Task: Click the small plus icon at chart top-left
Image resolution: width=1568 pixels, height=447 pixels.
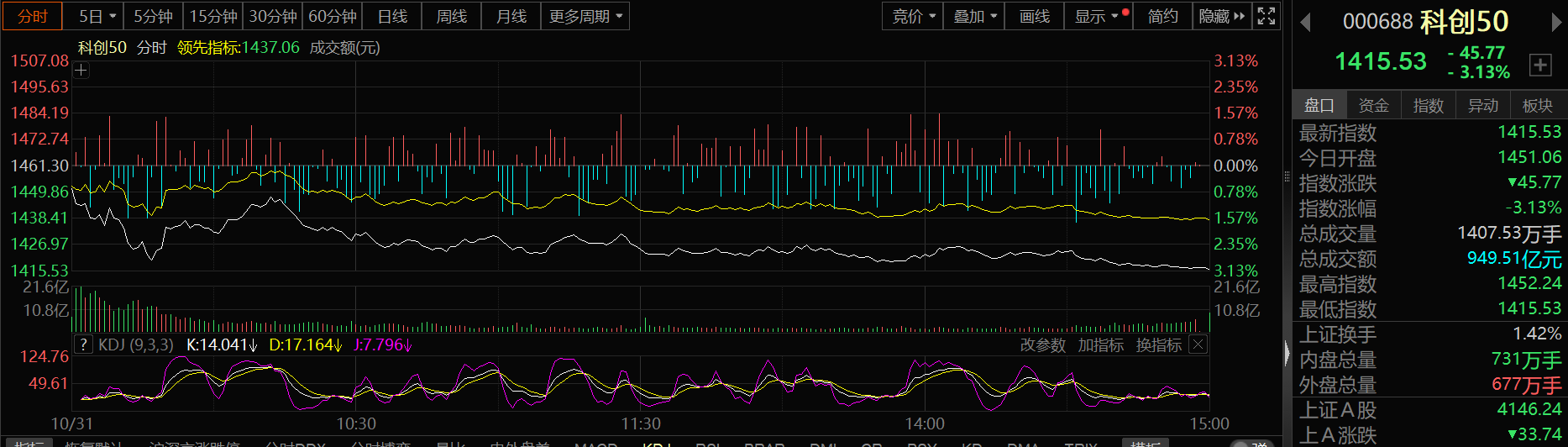Action: 81,71
